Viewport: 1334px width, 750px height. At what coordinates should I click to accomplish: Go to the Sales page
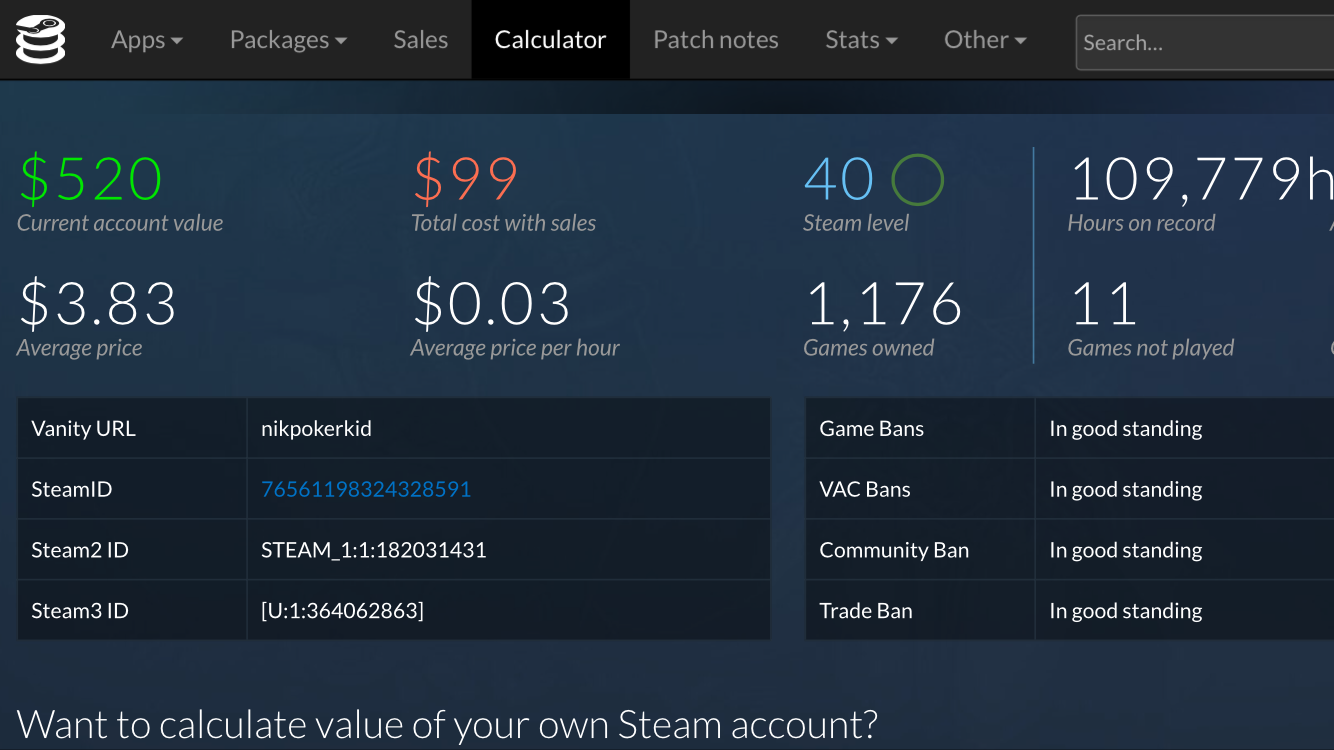click(420, 40)
